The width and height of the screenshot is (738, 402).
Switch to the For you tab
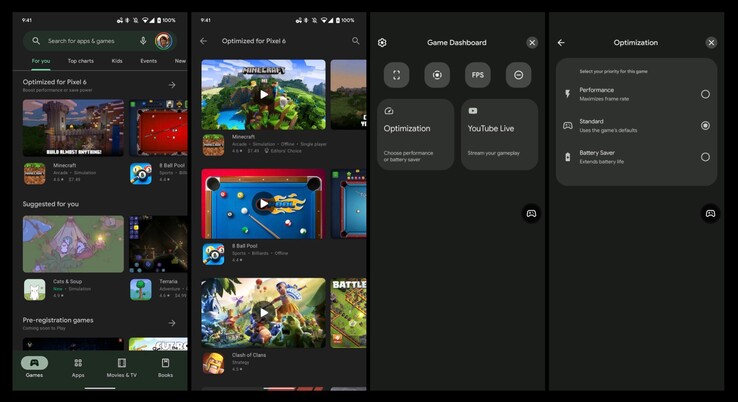(x=41, y=61)
